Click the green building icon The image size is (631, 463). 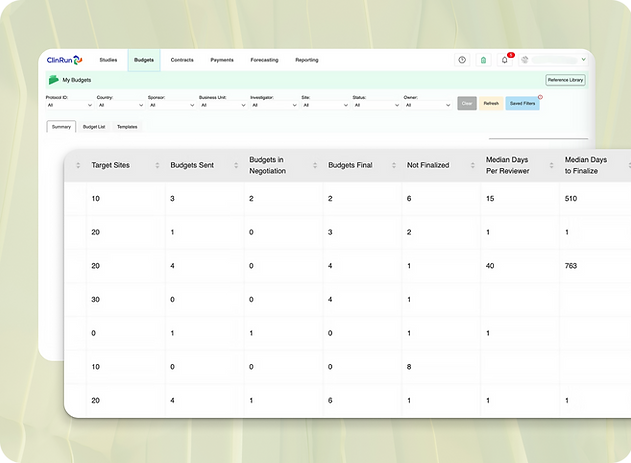[483, 60]
